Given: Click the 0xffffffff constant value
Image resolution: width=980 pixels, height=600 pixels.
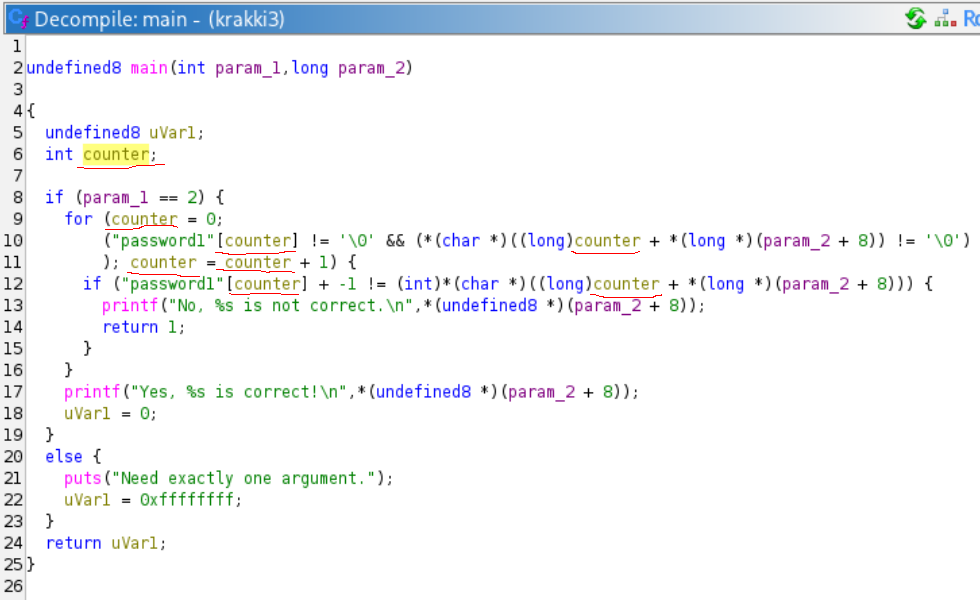Looking at the screenshot, I should 189,499.
